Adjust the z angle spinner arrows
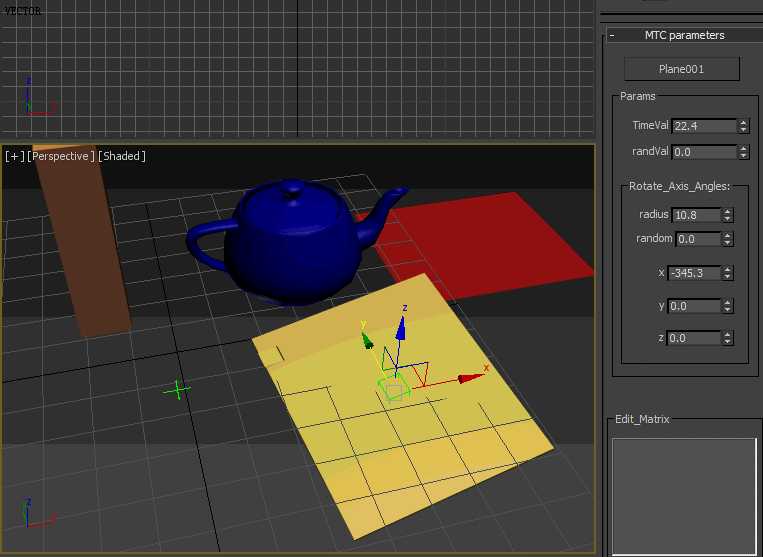Screen dimensions: 763x557 pos(727,338)
